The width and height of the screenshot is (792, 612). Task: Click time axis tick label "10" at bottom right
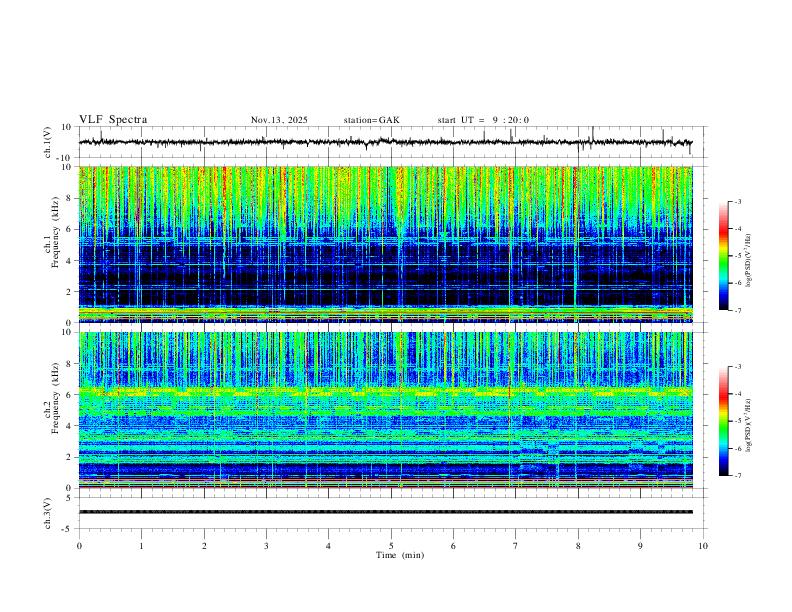click(703, 546)
